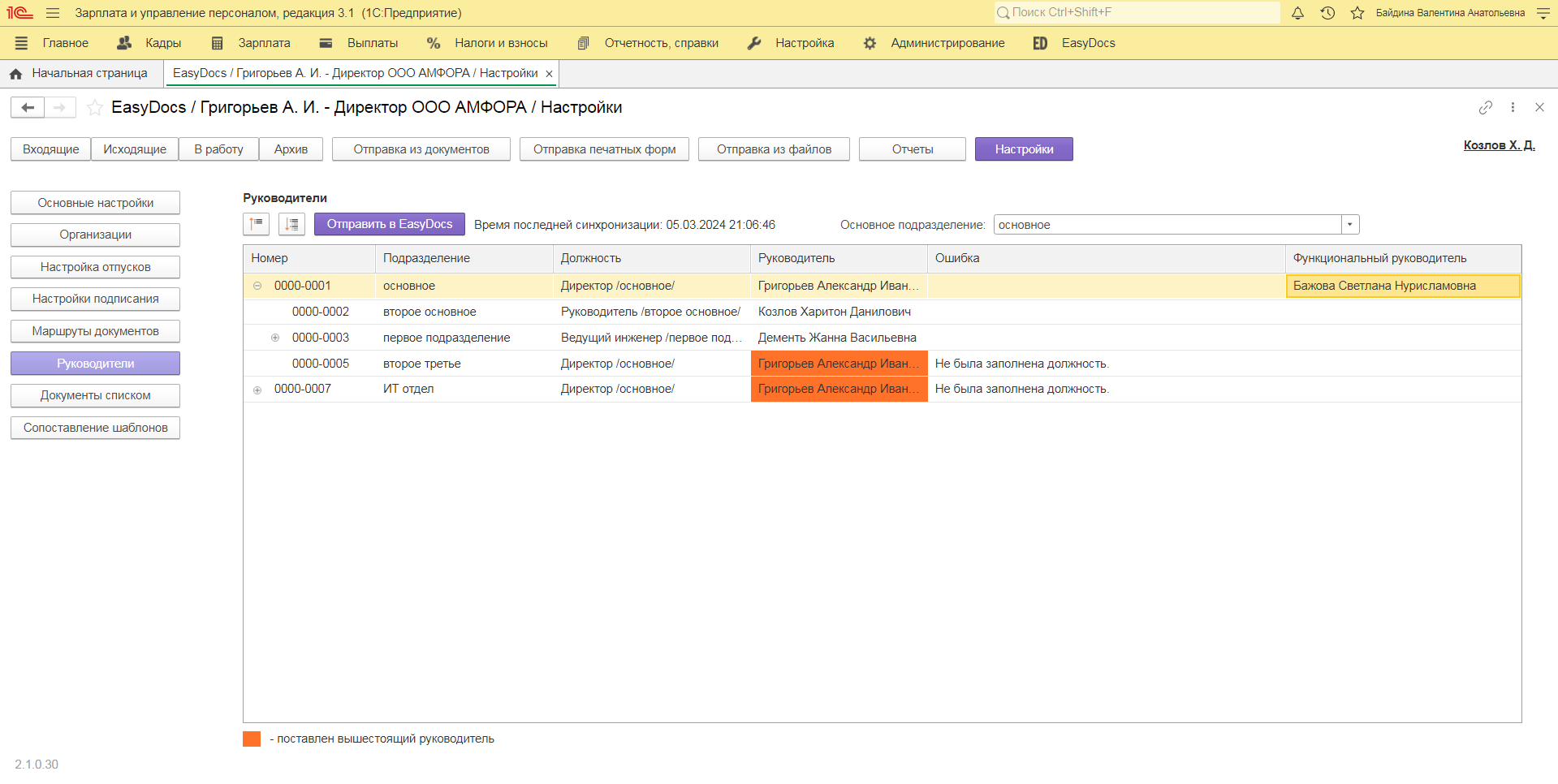This screenshot has width=1558, height=784.
Task: Open the Главное menu section
Action: click(x=66, y=43)
